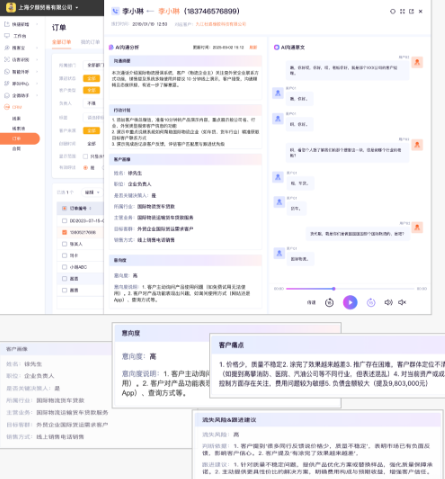Open the 编辑 dropdown above order list

pyautogui.click(x=92, y=192)
